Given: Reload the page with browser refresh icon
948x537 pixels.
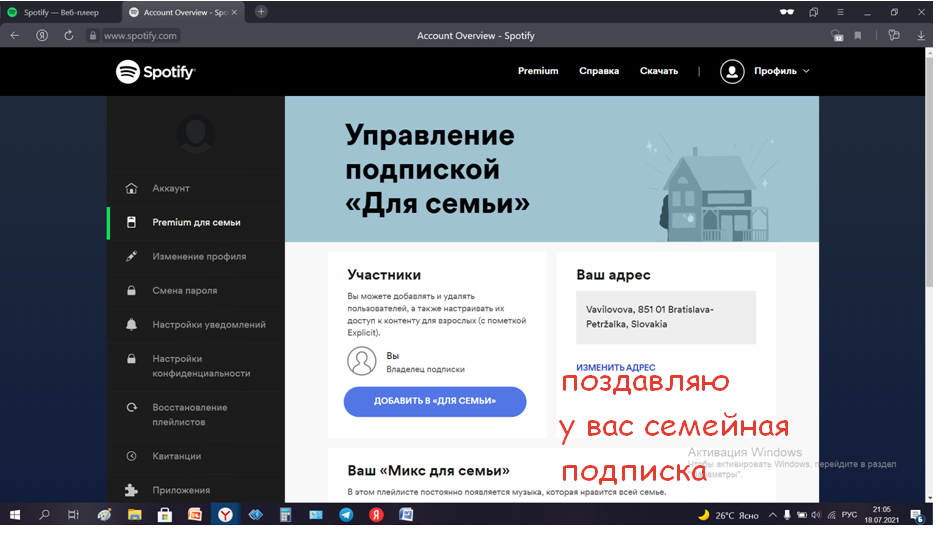Looking at the screenshot, I should pyautogui.click(x=69, y=35).
